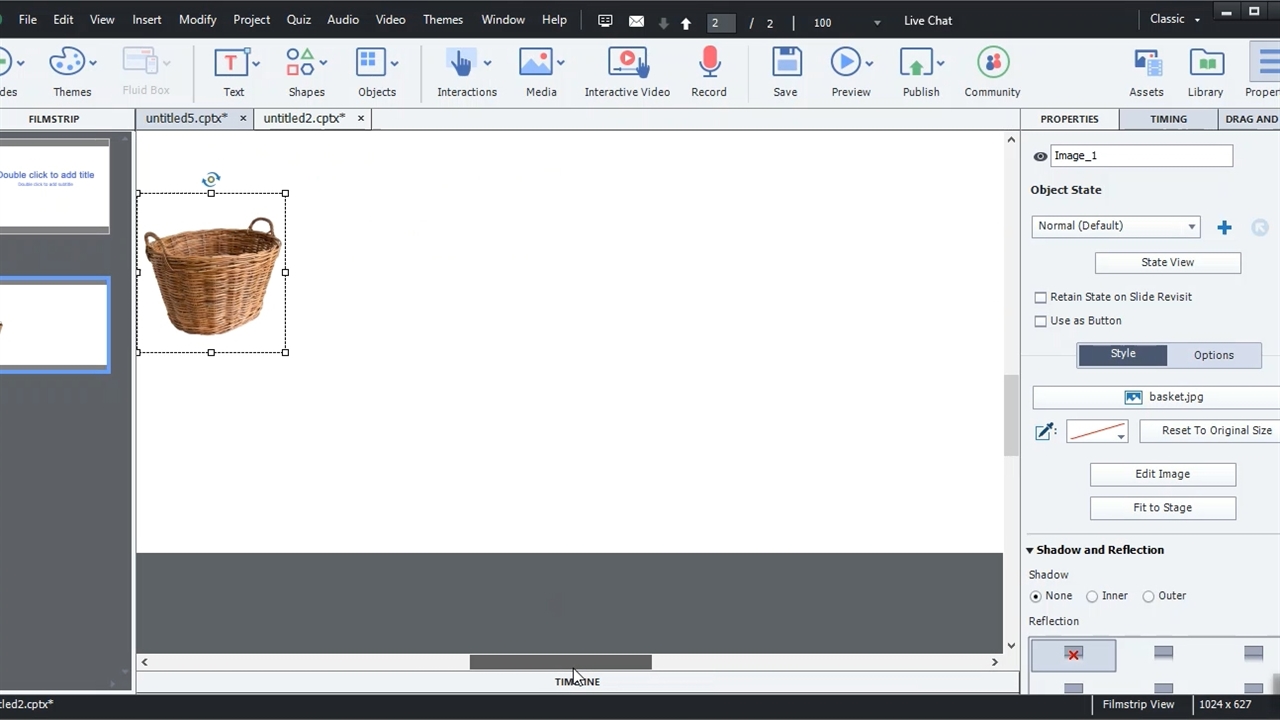Check the Use as Button option
1280x720 pixels.
(x=1041, y=321)
